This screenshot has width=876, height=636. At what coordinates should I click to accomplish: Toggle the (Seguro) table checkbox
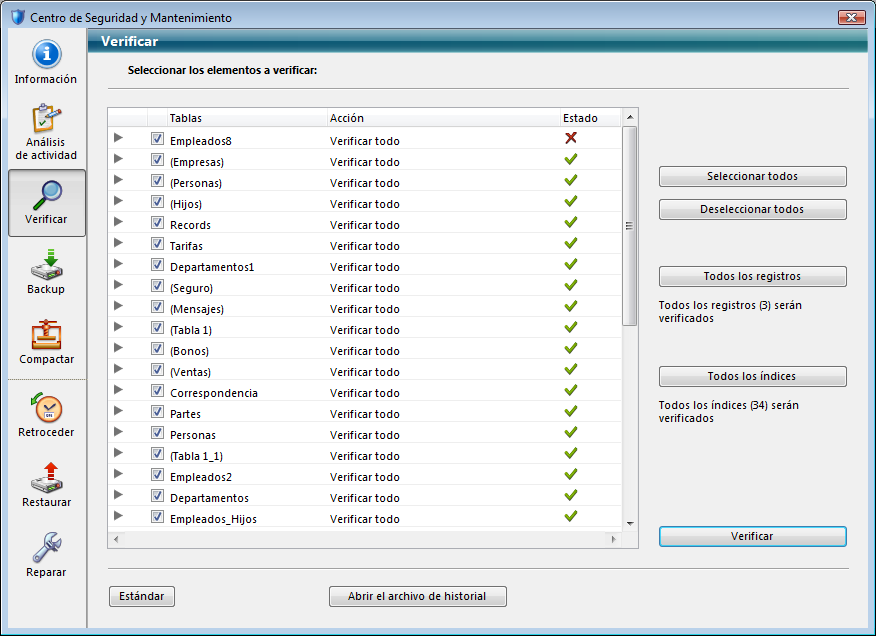[x=157, y=286]
